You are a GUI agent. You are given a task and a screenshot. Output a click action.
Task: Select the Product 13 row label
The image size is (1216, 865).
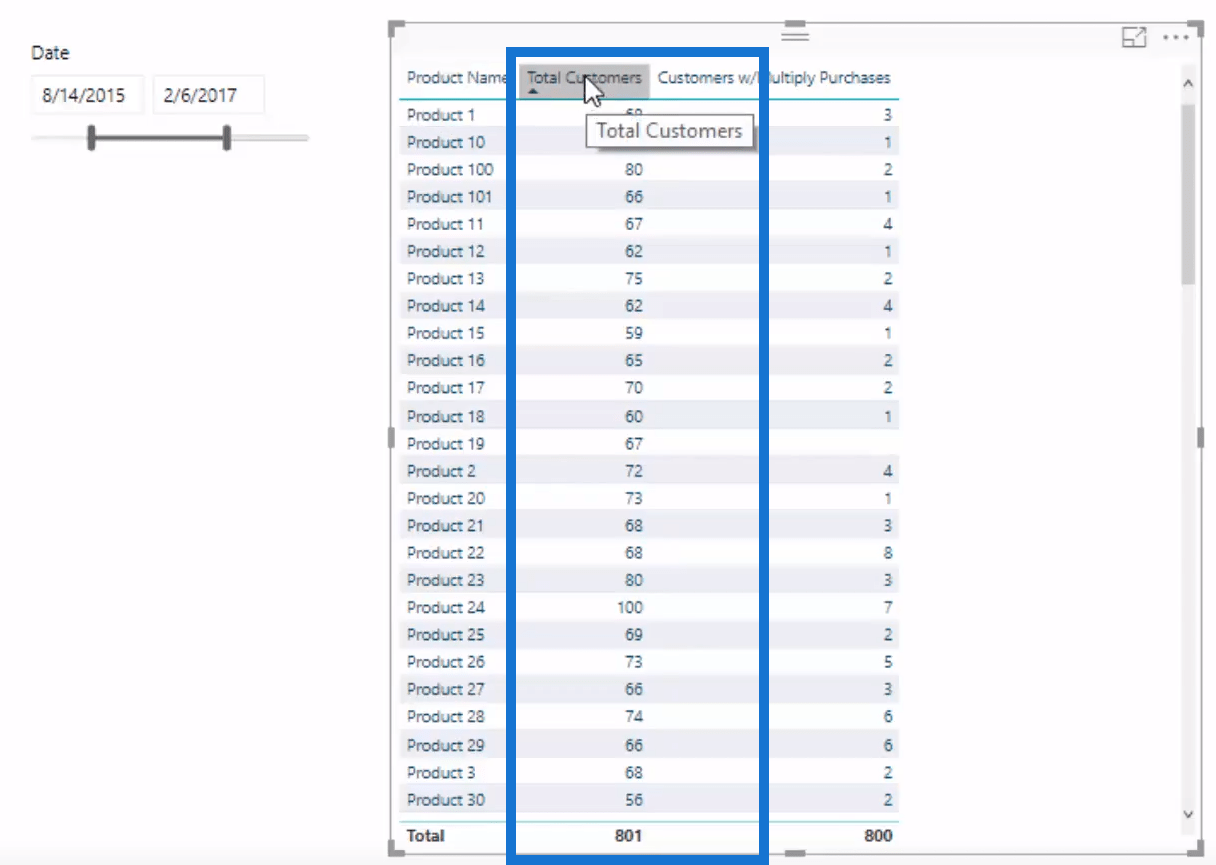click(x=446, y=279)
